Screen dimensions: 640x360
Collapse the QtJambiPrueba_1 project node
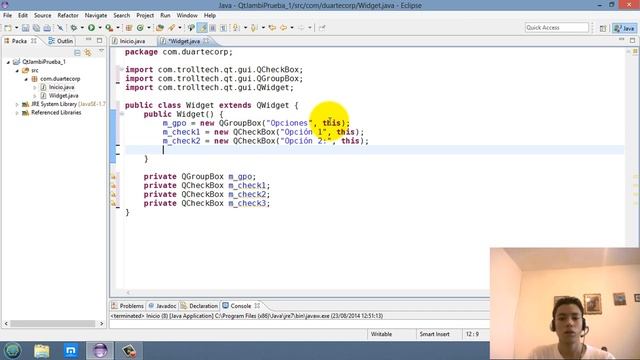point(8,62)
